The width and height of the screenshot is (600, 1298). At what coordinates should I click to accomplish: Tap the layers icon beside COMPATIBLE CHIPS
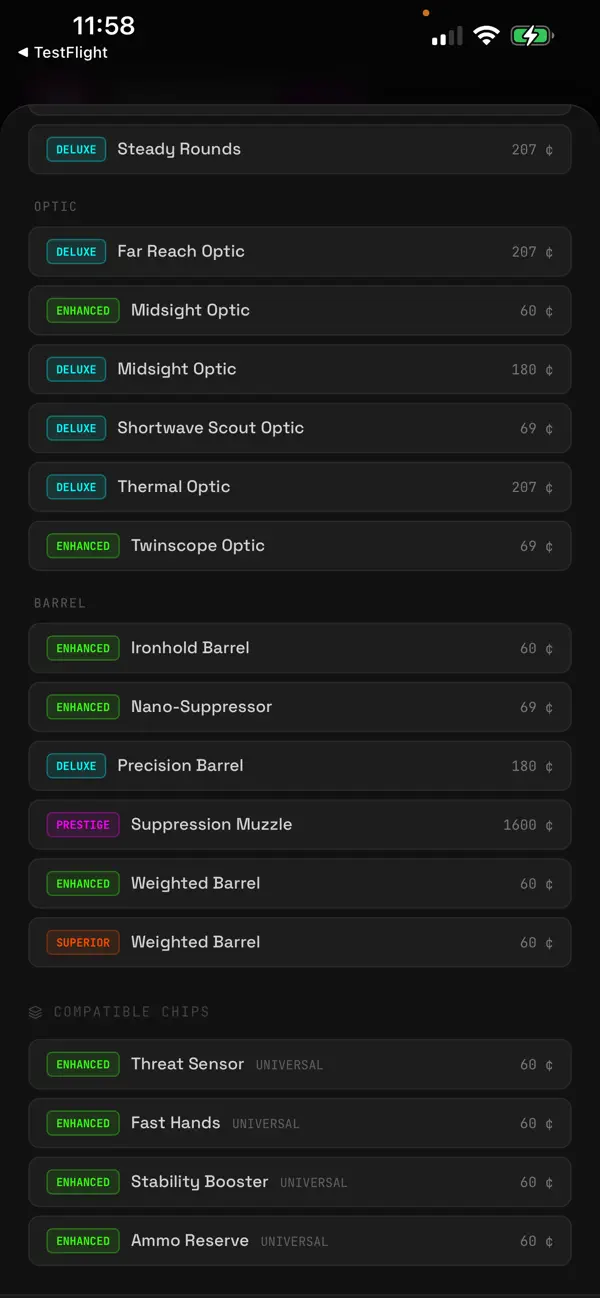(x=35, y=1011)
